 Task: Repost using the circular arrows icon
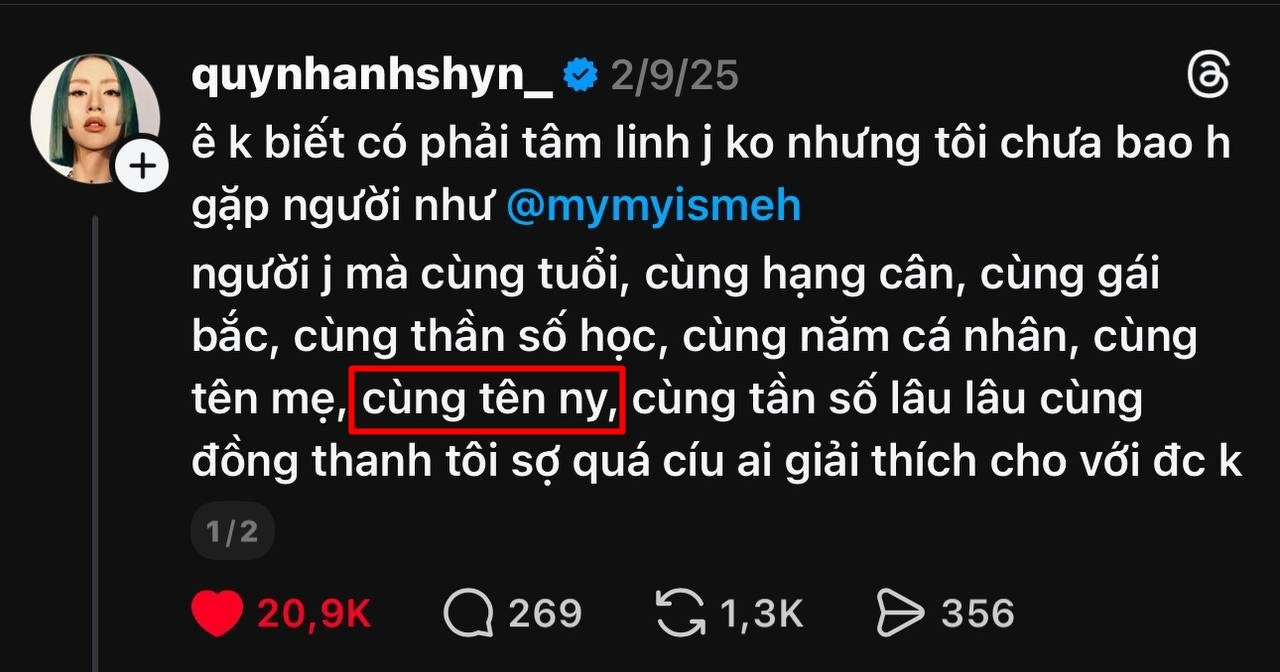click(680, 612)
